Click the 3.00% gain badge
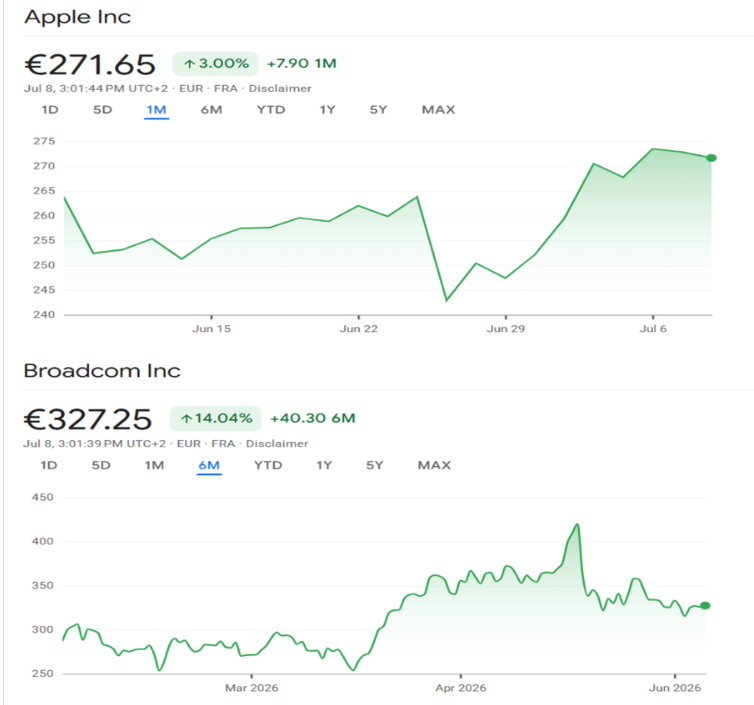The image size is (754, 705). 215,64
